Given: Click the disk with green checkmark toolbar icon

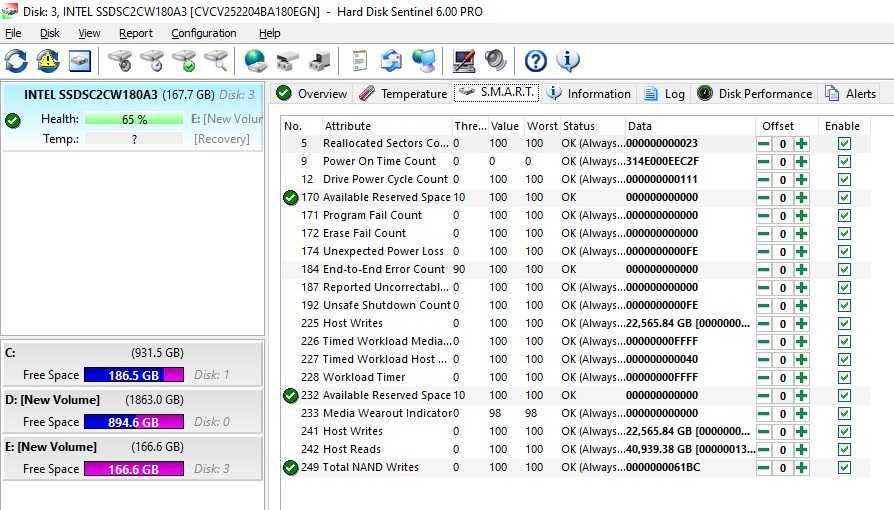Looking at the screenshot, I should 185,60.
